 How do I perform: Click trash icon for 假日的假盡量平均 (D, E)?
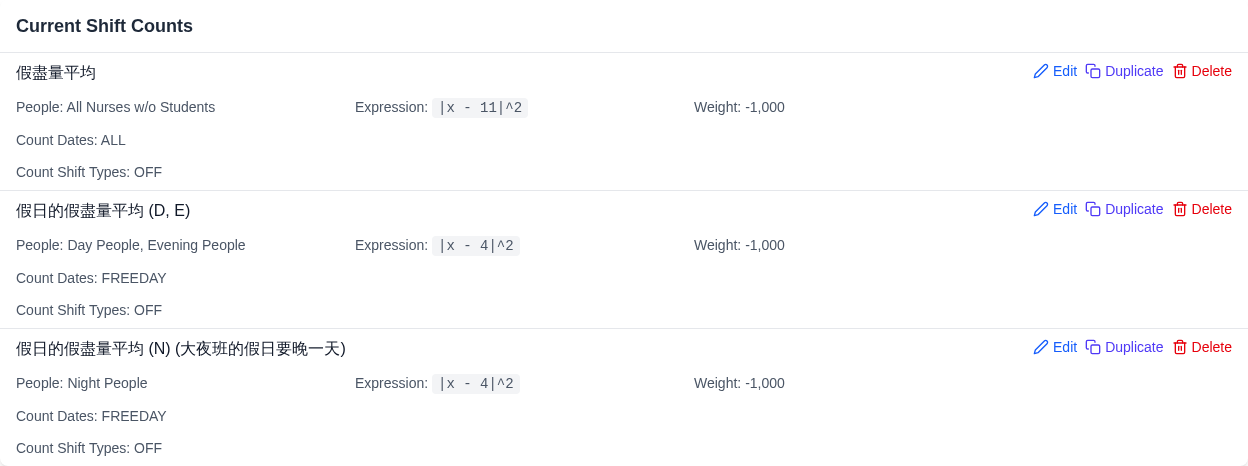1180,209
